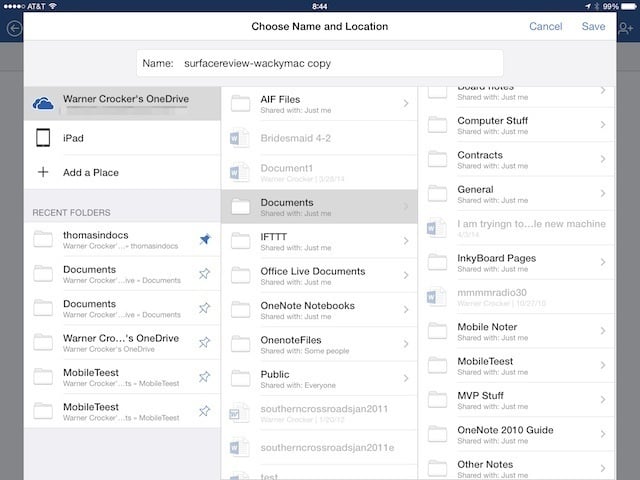Expand the Office Live Documents chevron
Image resolution: width=640 pixels, height=480 pixels.
click(x=406, y=275)
